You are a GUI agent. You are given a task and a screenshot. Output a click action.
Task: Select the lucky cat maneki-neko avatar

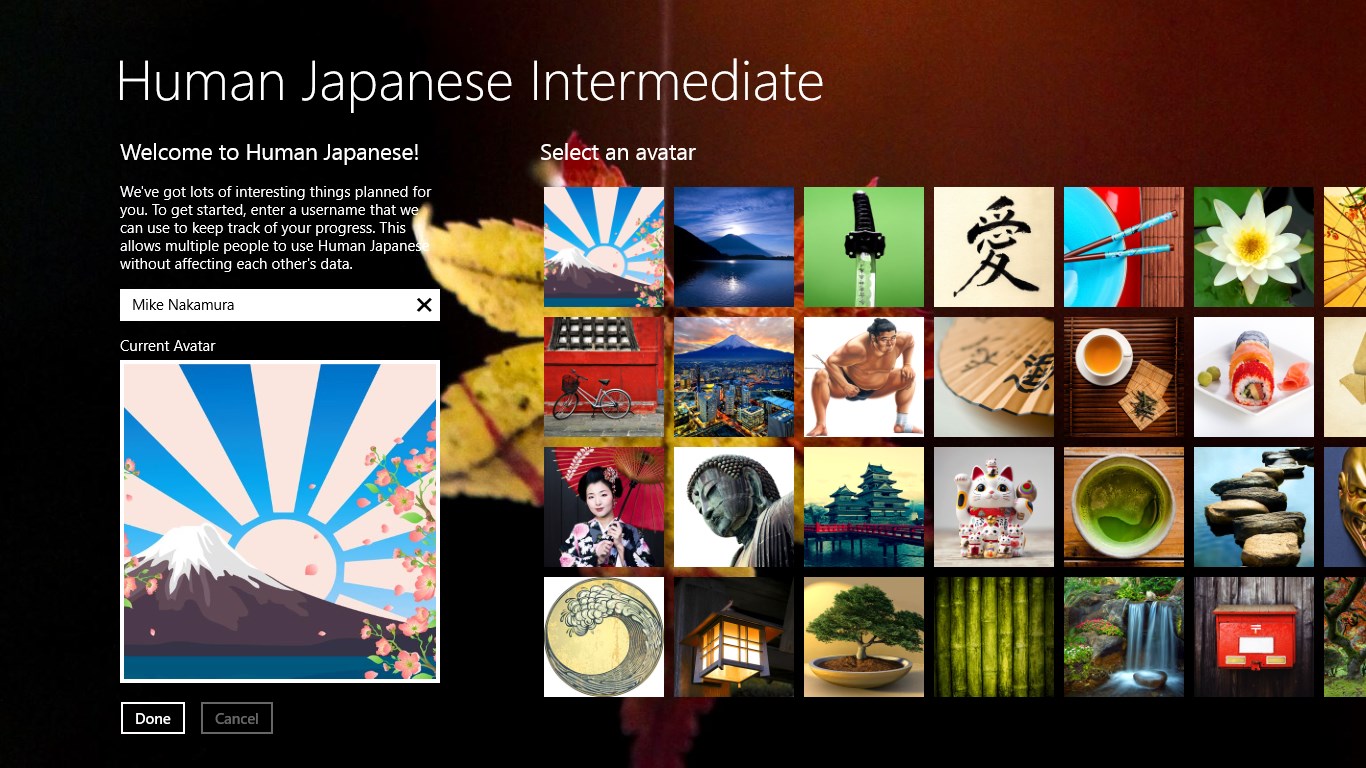993,507
